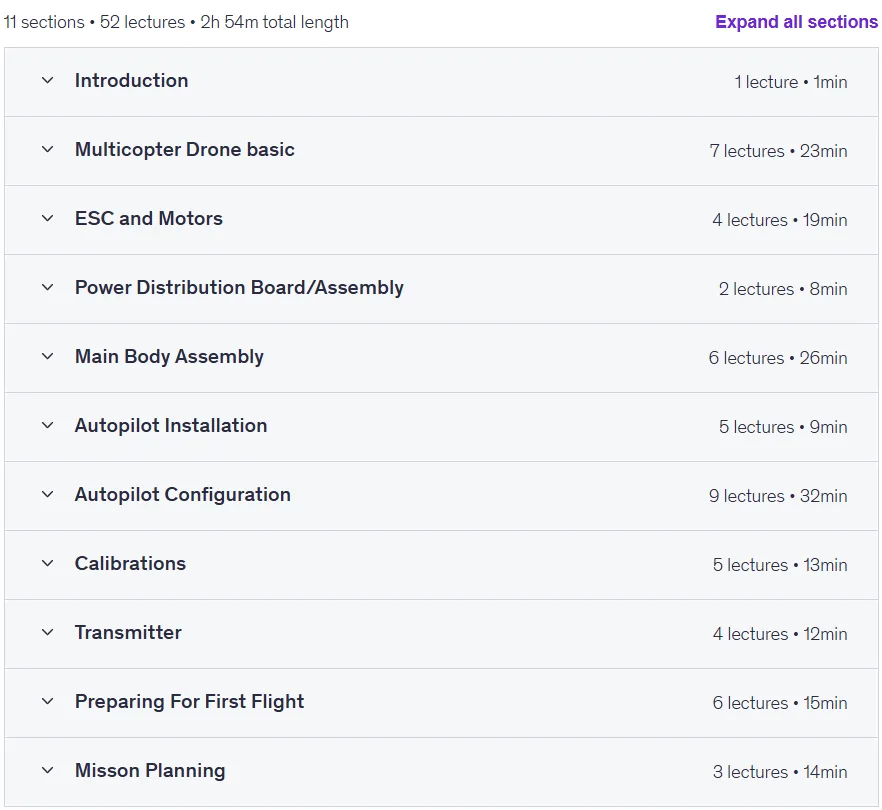
Task: Expand Preparing For First Flight chevron
Action: tap(48, 701)
